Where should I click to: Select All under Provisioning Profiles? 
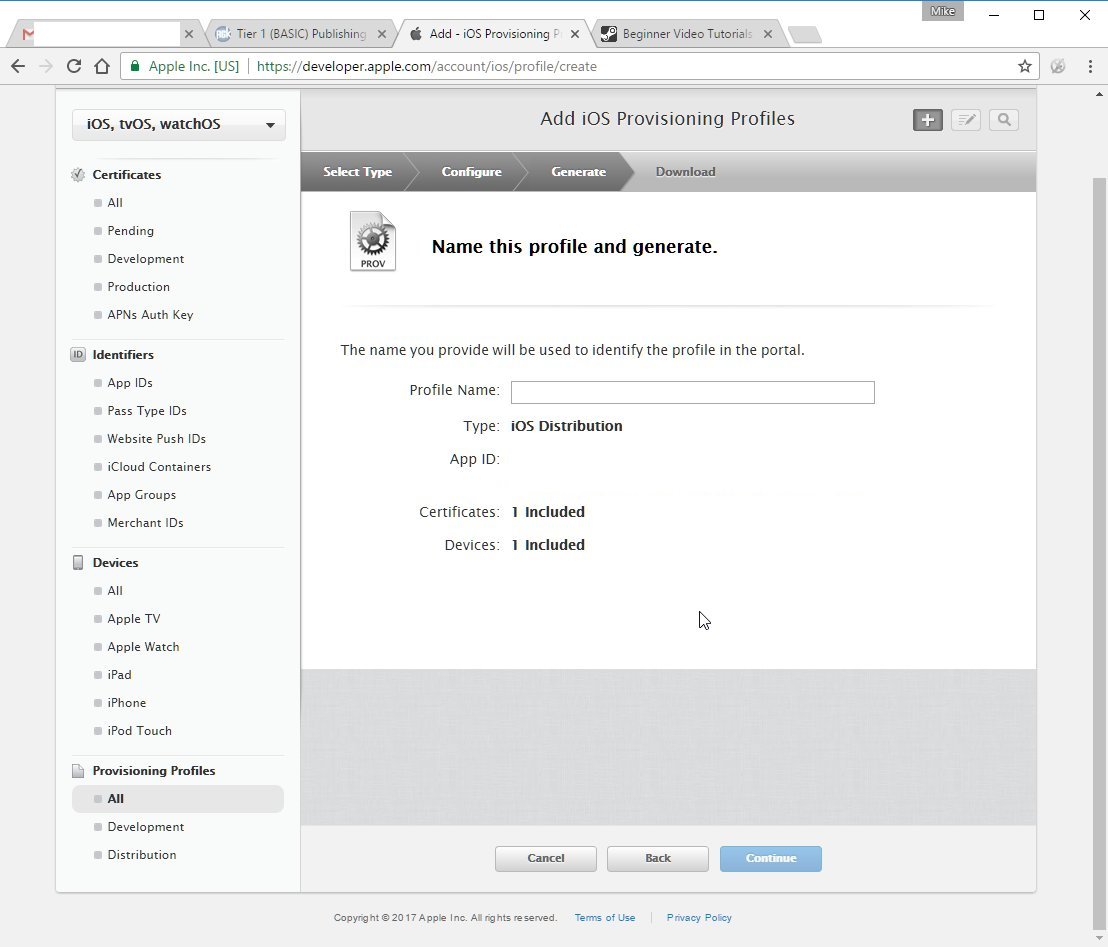coord(178,799)
